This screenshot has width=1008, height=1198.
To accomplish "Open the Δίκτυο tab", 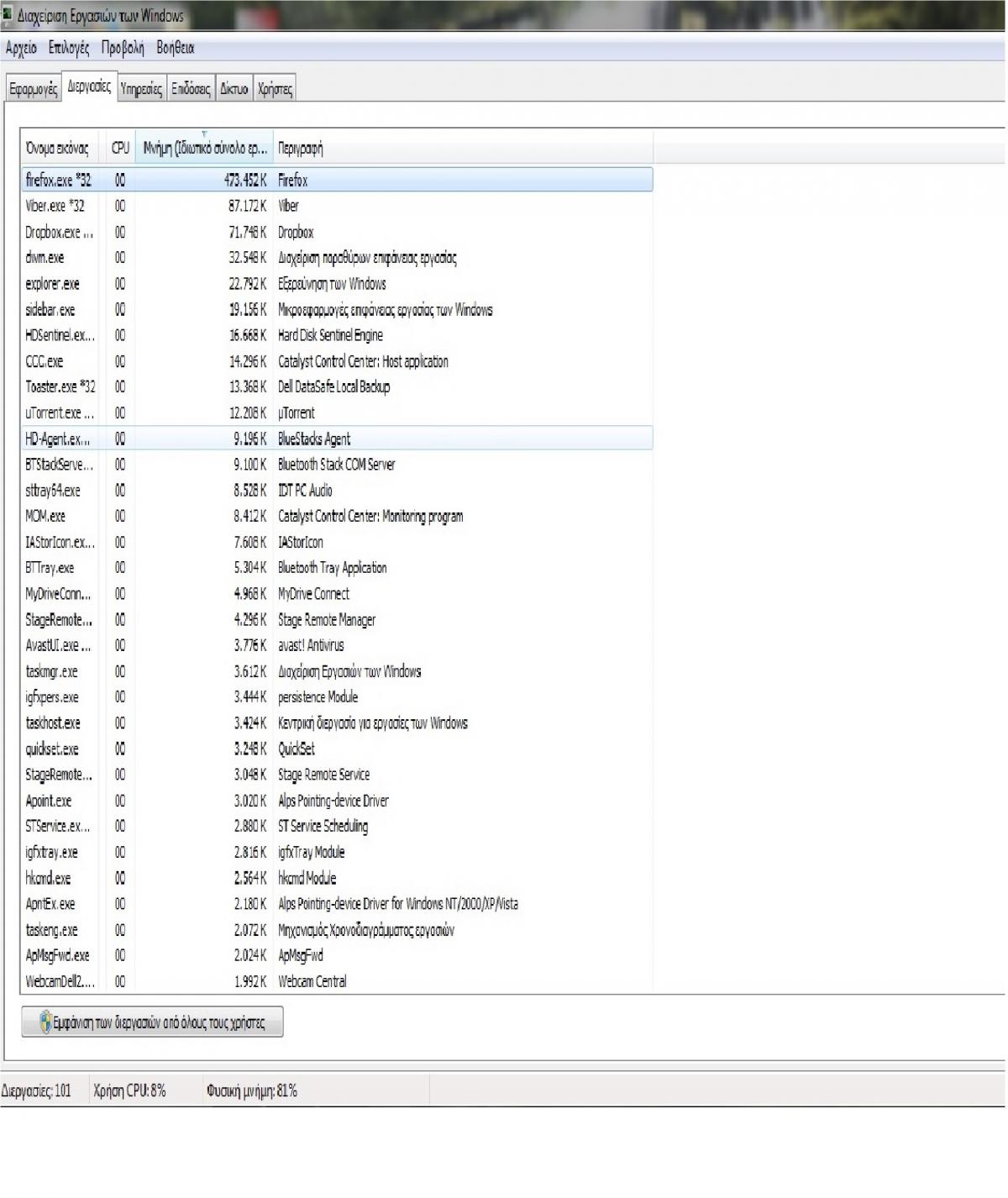I will click(234, 88).
